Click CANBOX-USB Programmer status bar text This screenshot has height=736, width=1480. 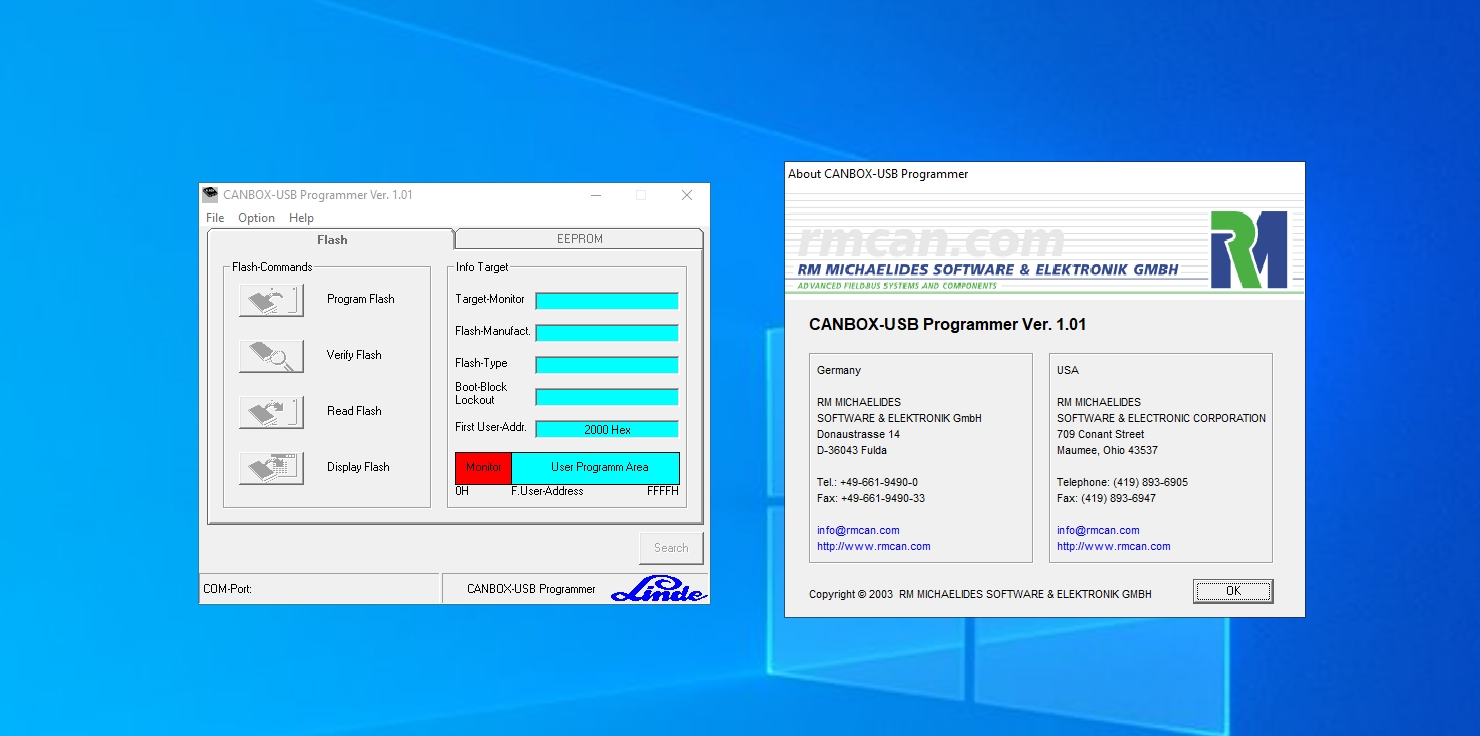click(531, 589)
